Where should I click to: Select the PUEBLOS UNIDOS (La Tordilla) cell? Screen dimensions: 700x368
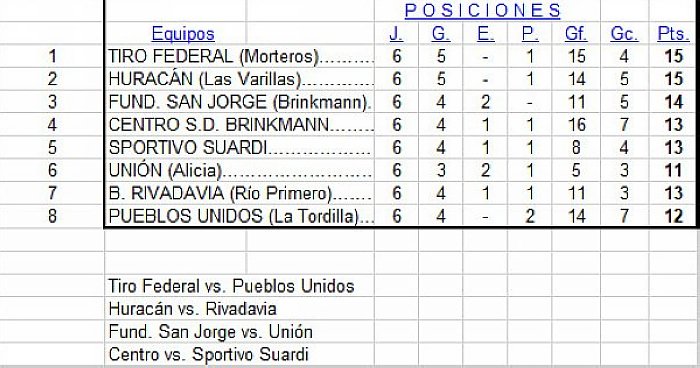coord(240,216)
